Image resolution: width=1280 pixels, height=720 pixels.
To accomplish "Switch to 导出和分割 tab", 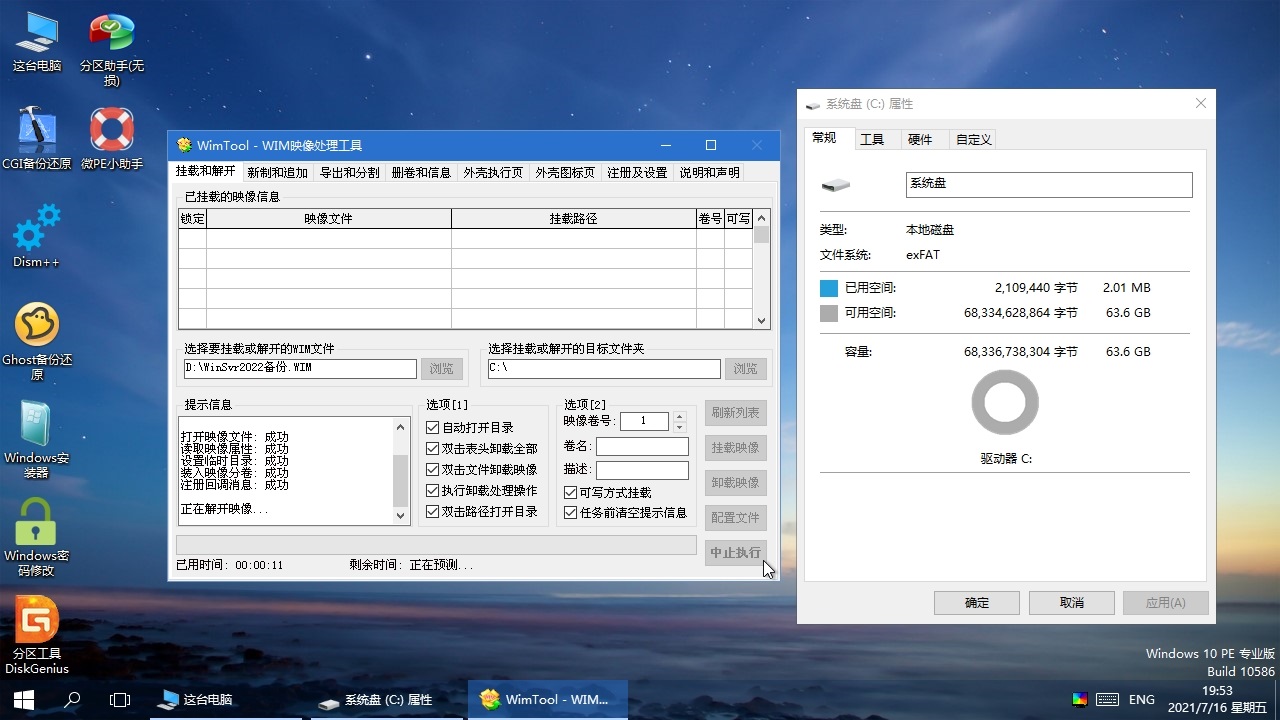I will (x=349, y=172).
